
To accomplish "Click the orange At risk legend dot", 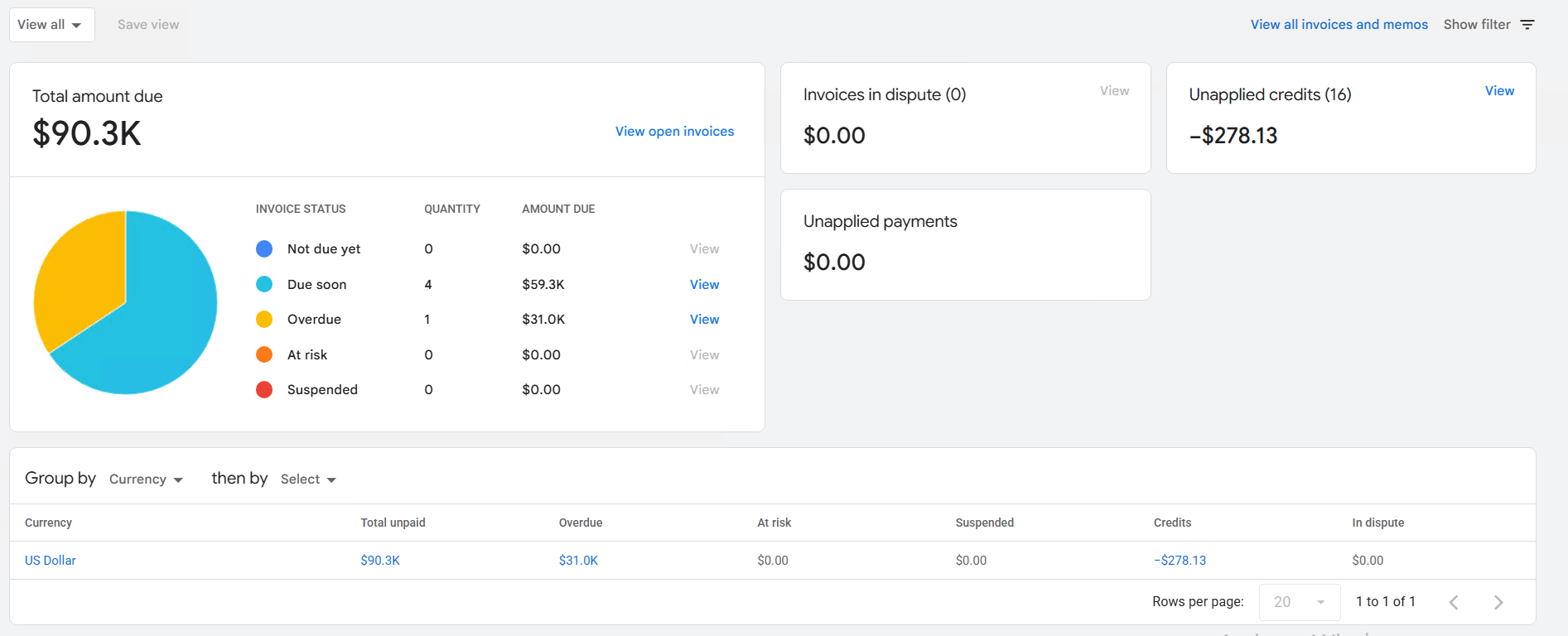I will (264, 354).
